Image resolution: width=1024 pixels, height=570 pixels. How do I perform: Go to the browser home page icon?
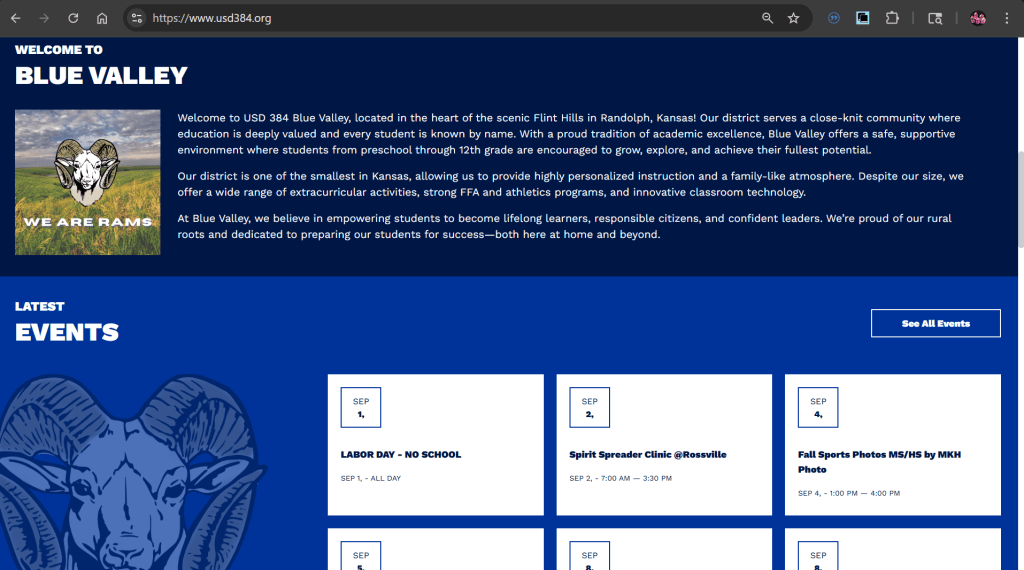[102, 18]
